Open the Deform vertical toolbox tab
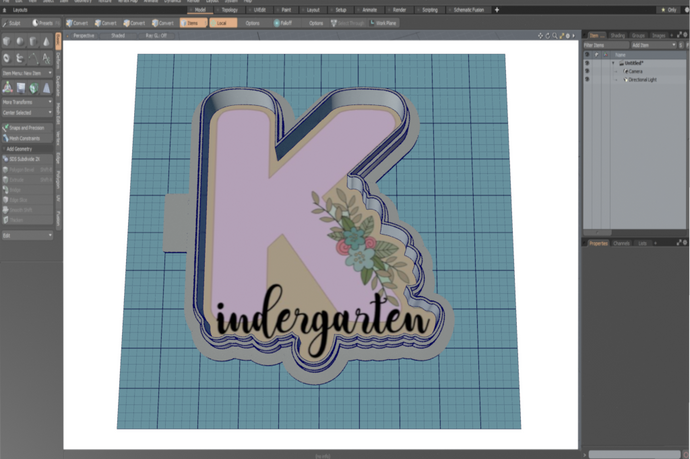The width and height of the screenshot is (690, 459). coord(58,61)
